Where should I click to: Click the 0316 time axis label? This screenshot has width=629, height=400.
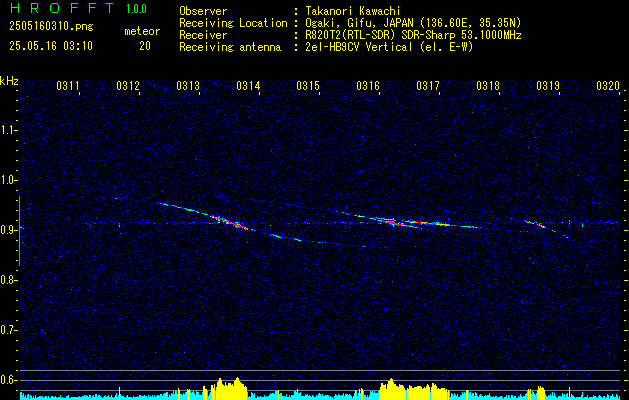(x=368, y=85)
